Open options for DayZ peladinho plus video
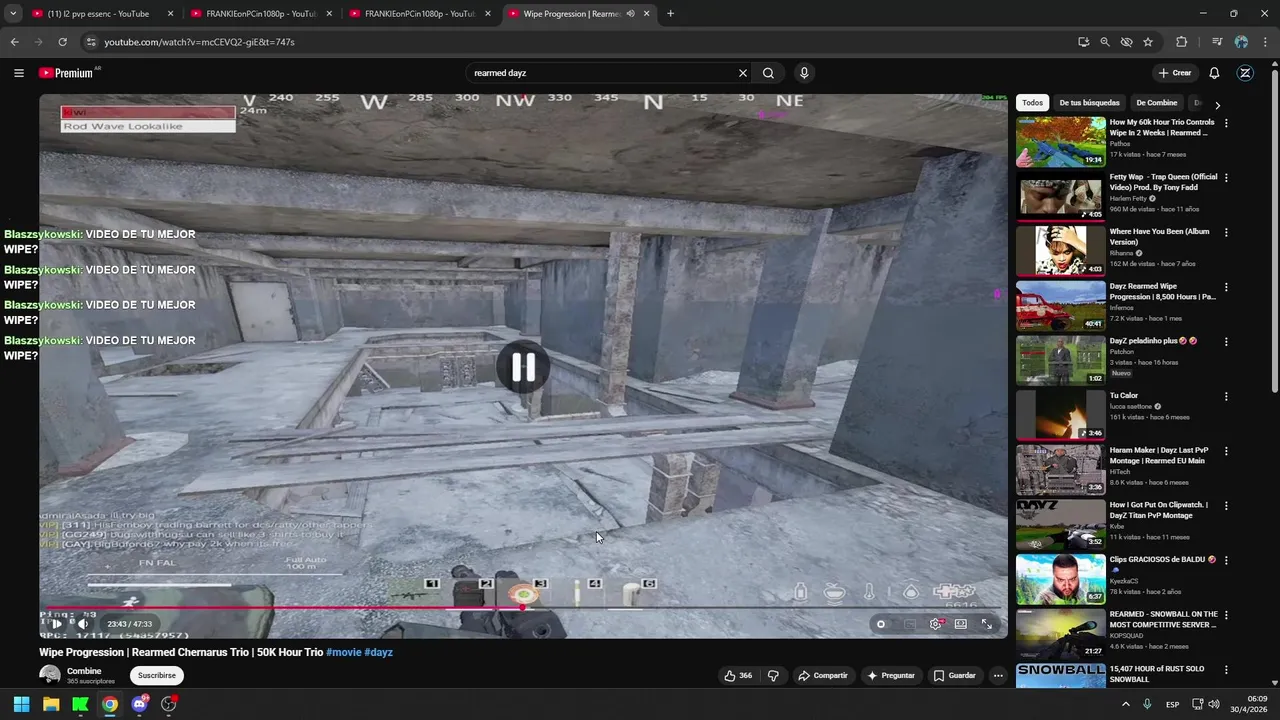1280x720 pixels. 1226,342
